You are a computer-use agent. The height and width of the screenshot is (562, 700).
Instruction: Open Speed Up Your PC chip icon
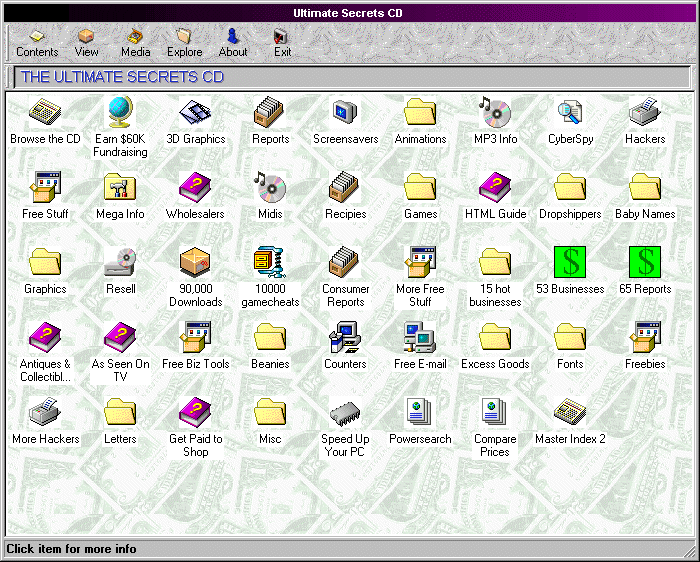tap(345, 412)
